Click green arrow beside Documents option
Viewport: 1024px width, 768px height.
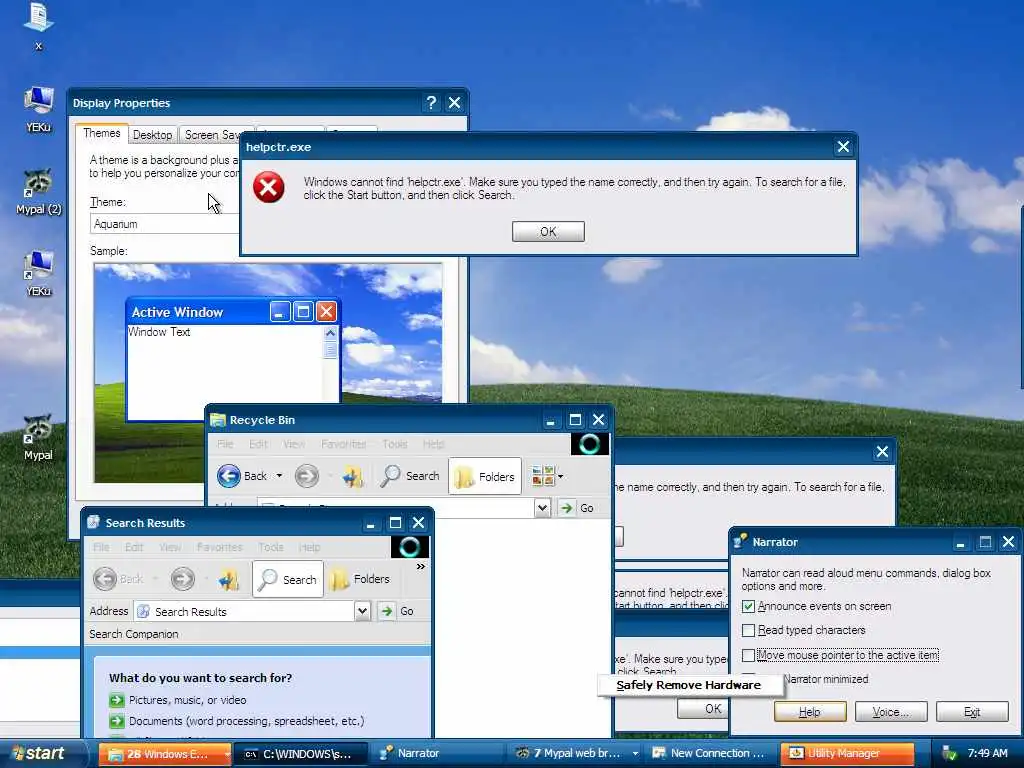click(117, 722)
